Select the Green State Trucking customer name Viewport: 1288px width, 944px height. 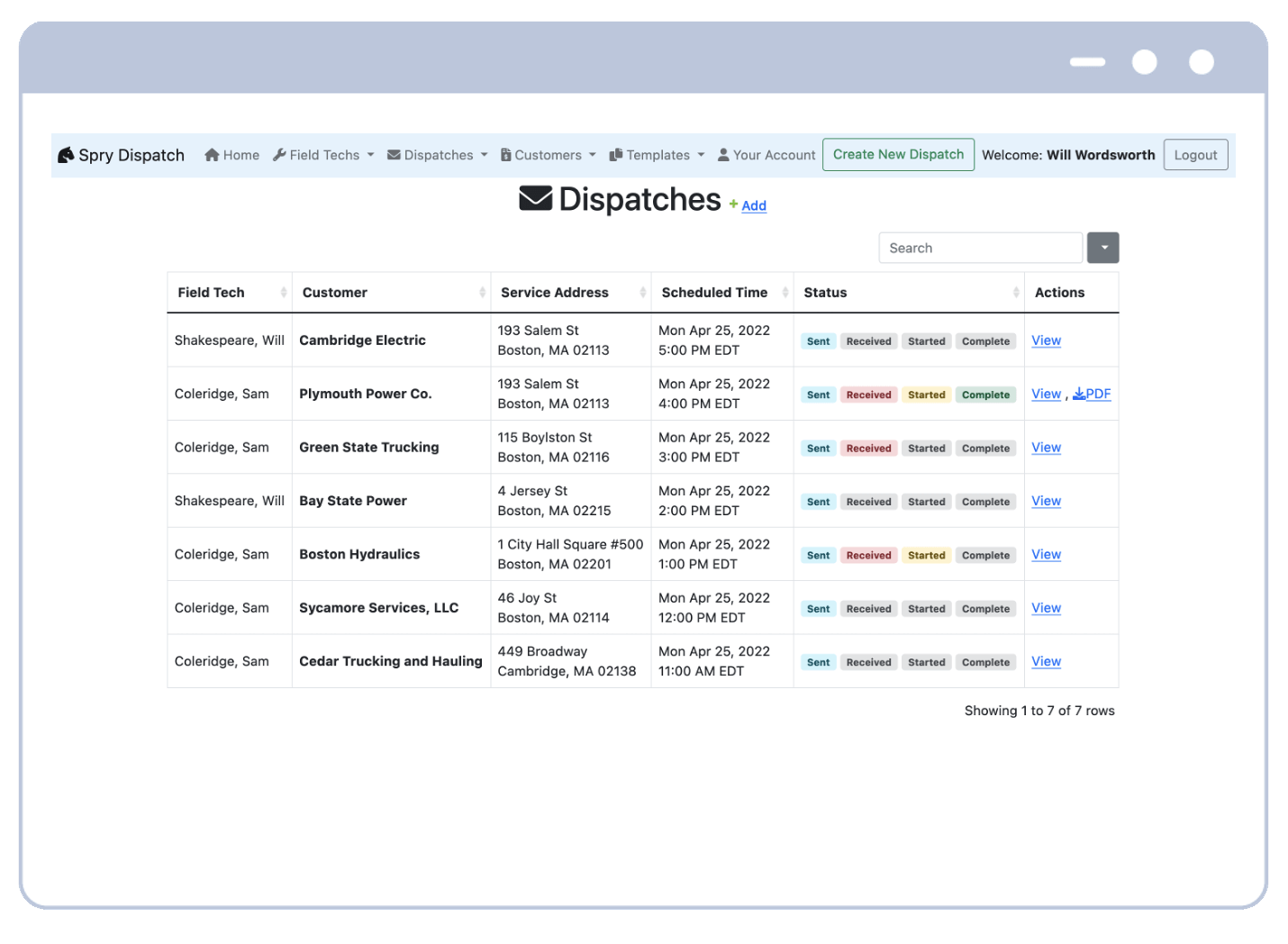click(369, 448)
